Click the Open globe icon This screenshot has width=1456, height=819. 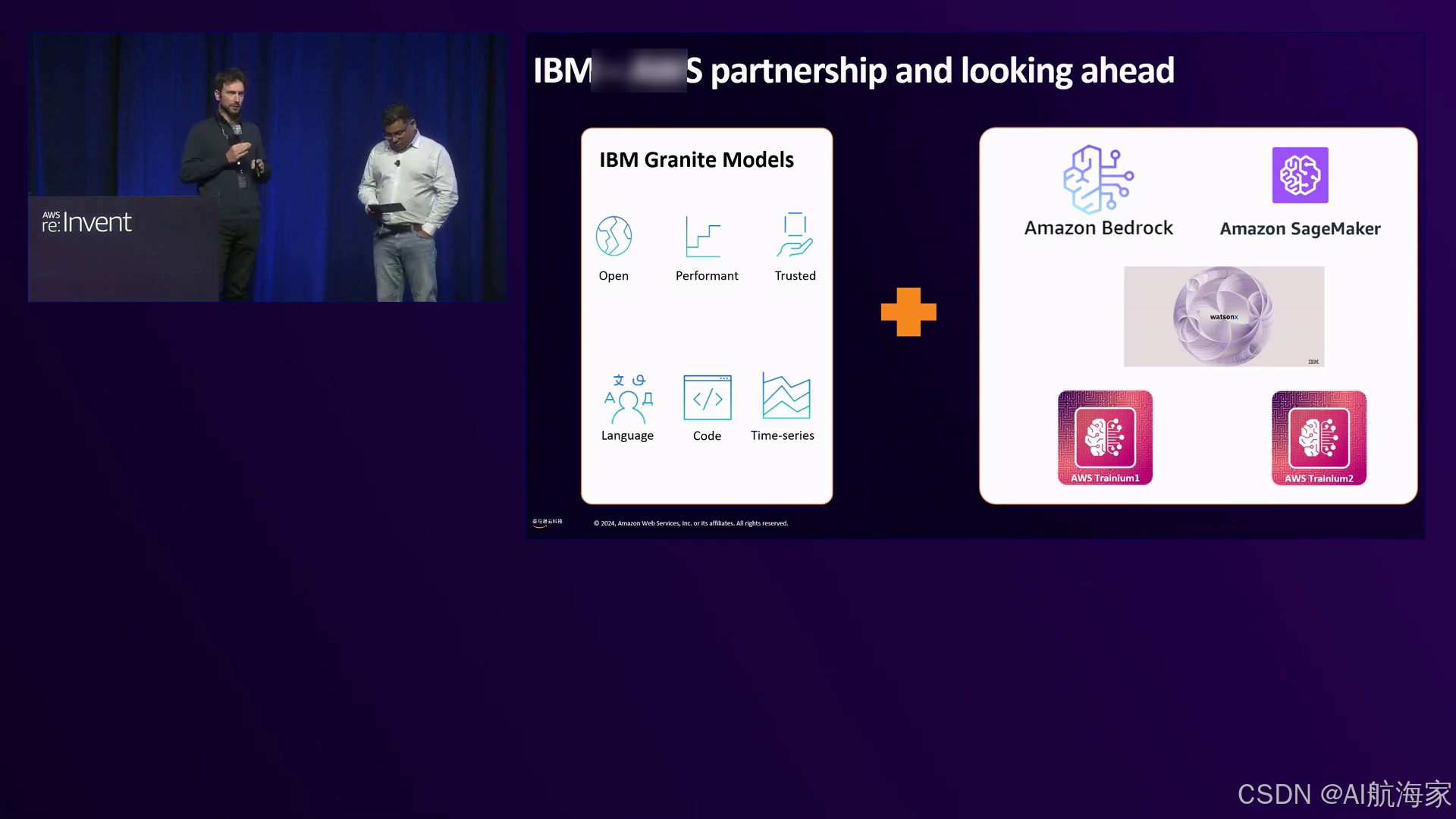613,237
